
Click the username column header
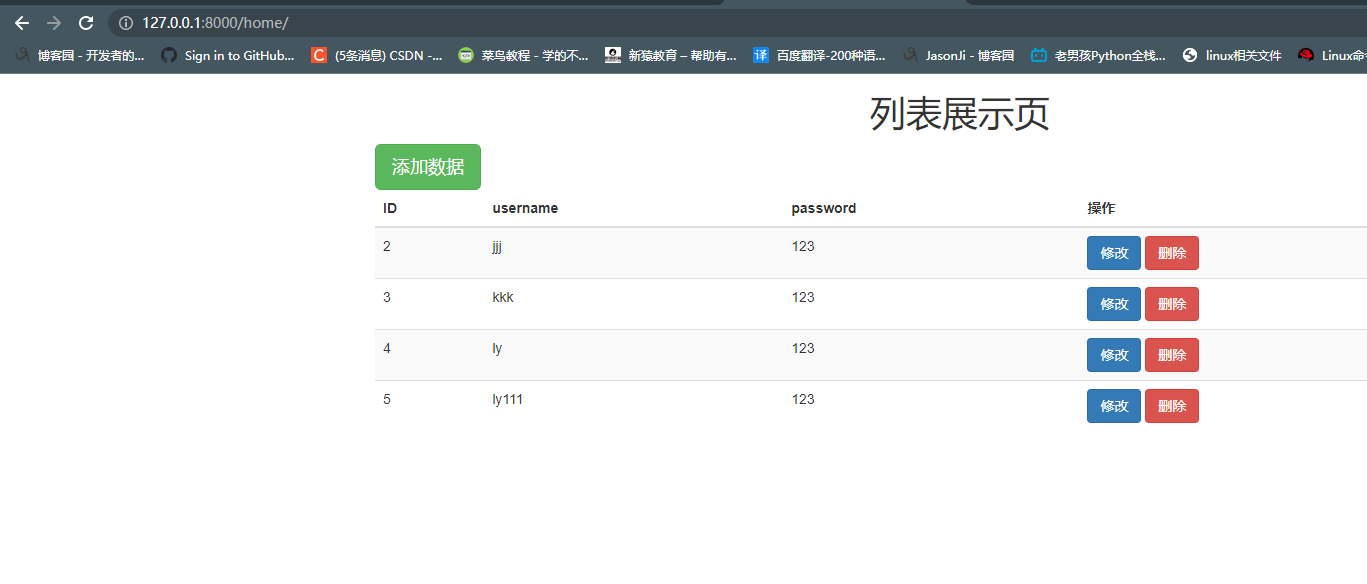[525, 208]
